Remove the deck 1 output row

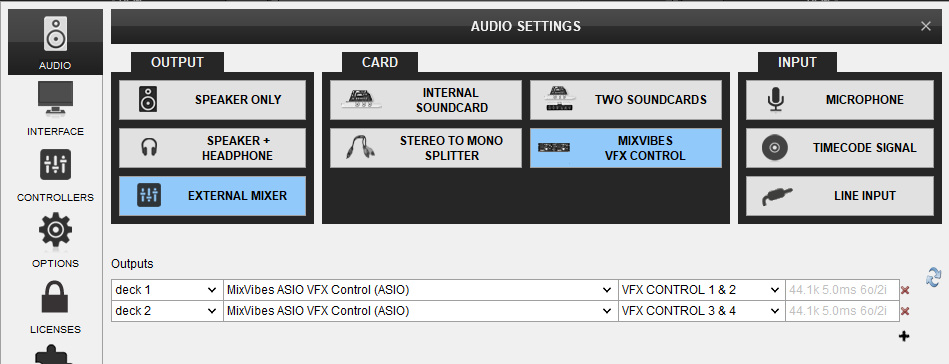[x=905, y=291]
